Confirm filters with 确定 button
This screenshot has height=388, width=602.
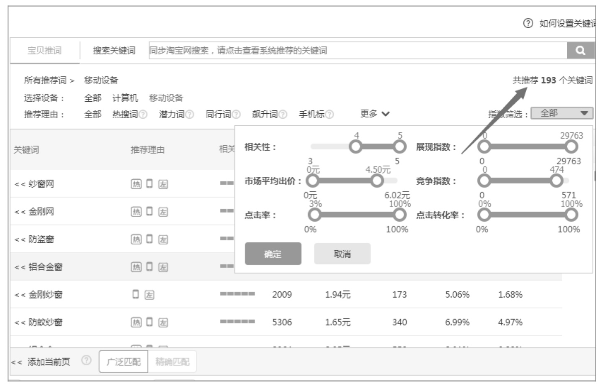click(273, 254)
